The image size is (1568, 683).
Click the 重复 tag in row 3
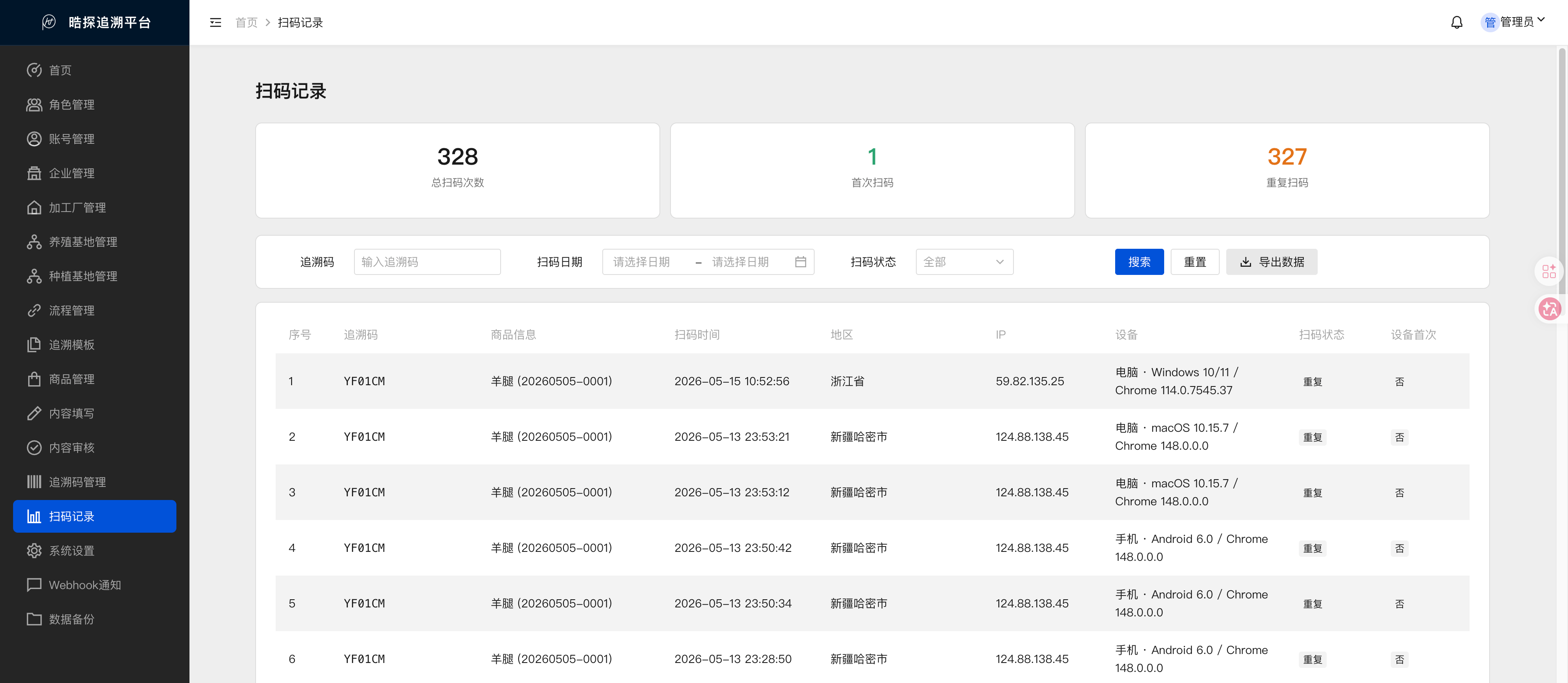(1312, 493)
